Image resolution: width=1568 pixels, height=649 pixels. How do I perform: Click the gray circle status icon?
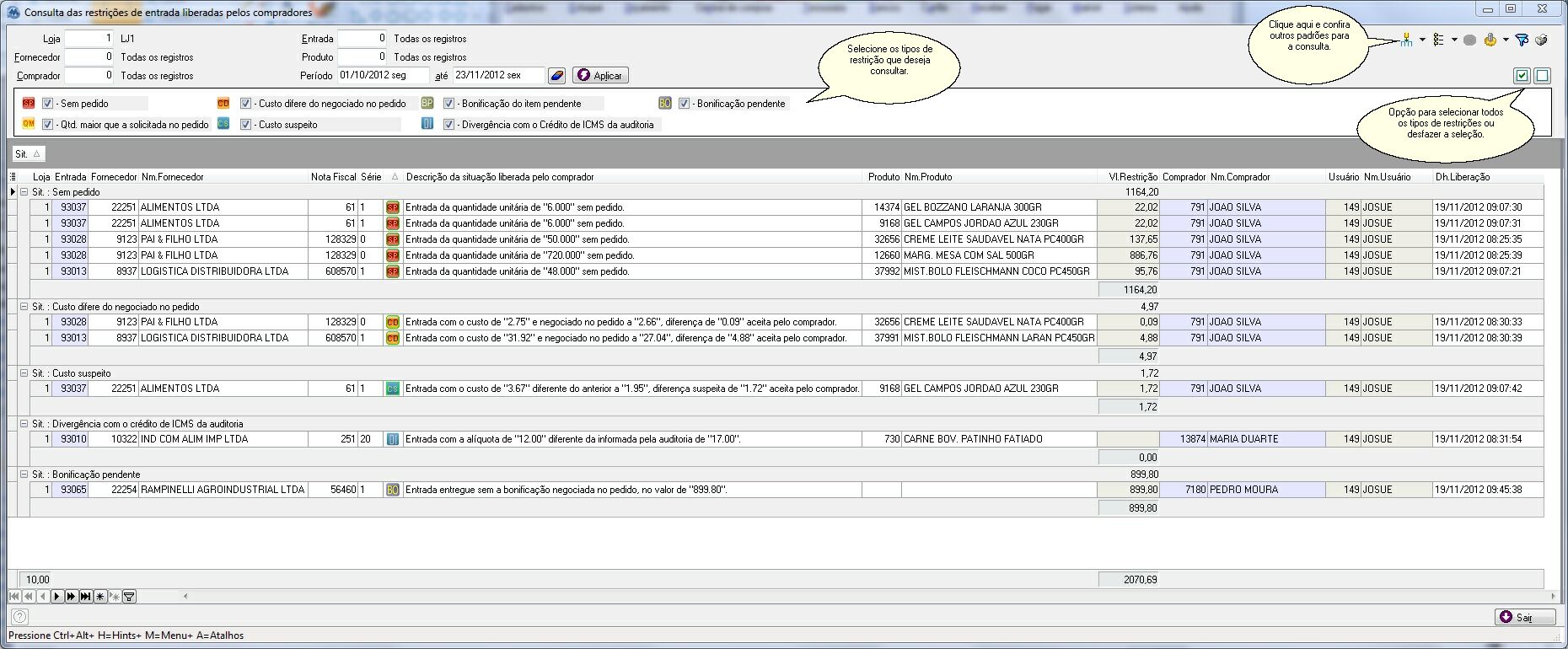pyautogui.click(x=1469, y=40)
